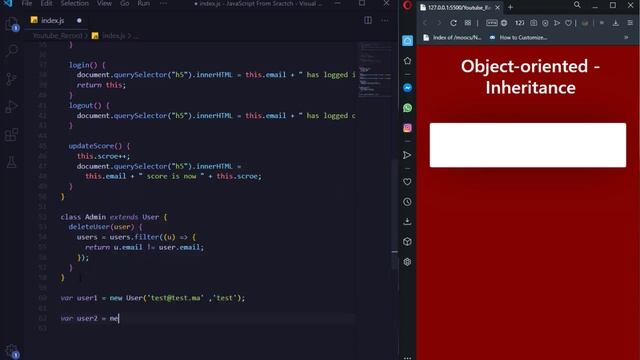Screen dimensions: 640x360
Task: Click the Opera logo menu button
Action: [x=407, y=6]
